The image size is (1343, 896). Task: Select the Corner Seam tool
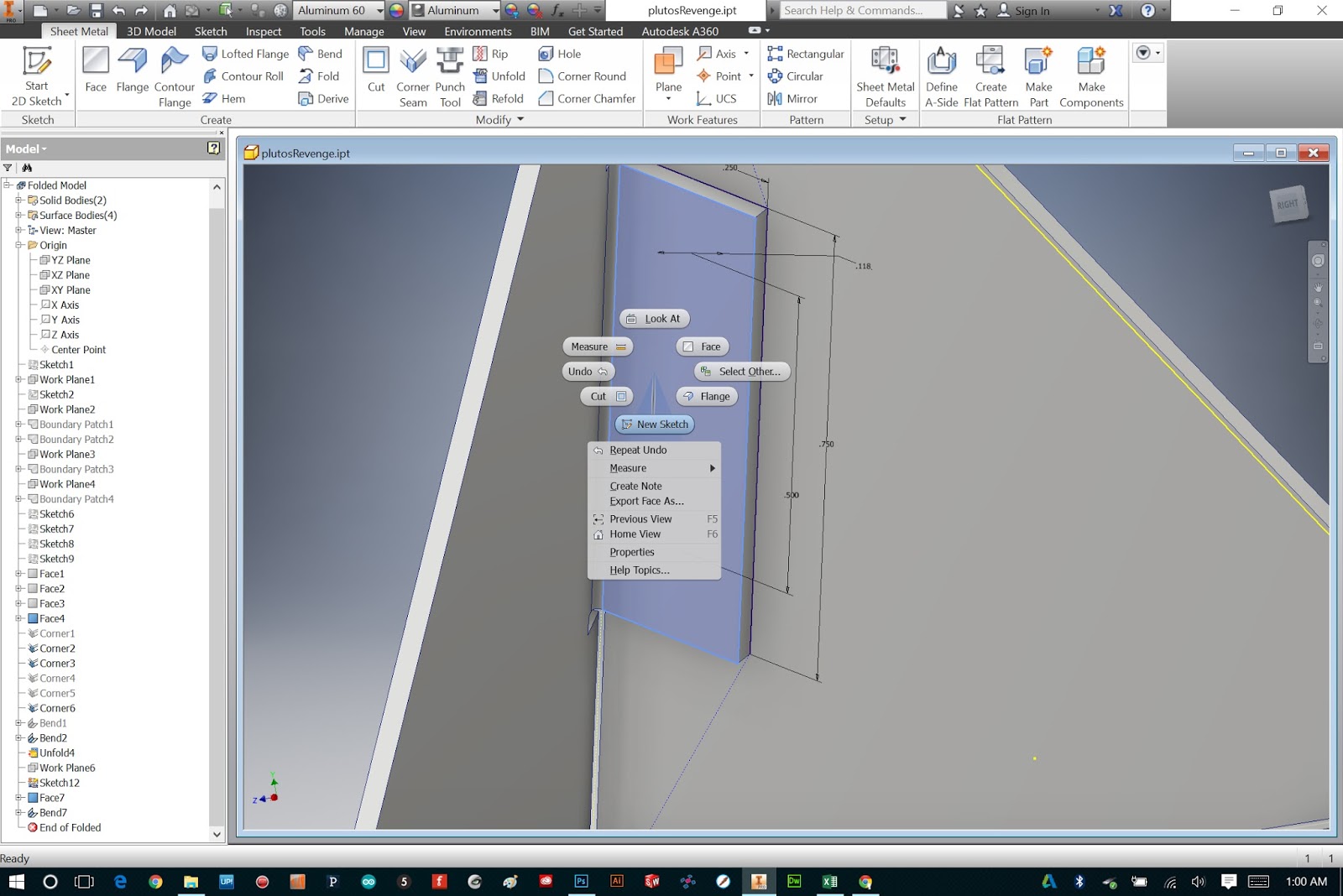(412, 74)
